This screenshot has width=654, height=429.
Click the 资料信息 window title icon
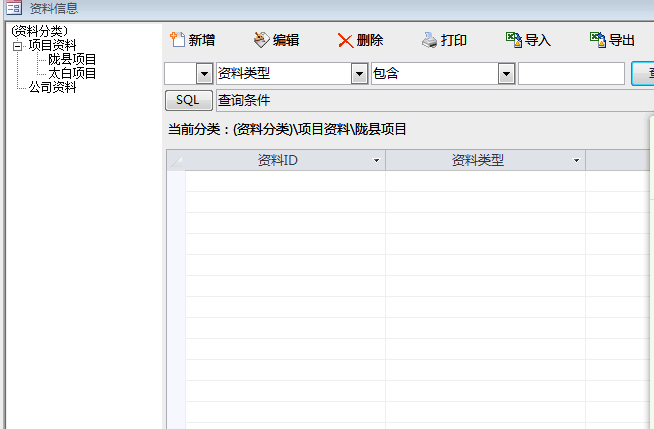coord(14,9)
